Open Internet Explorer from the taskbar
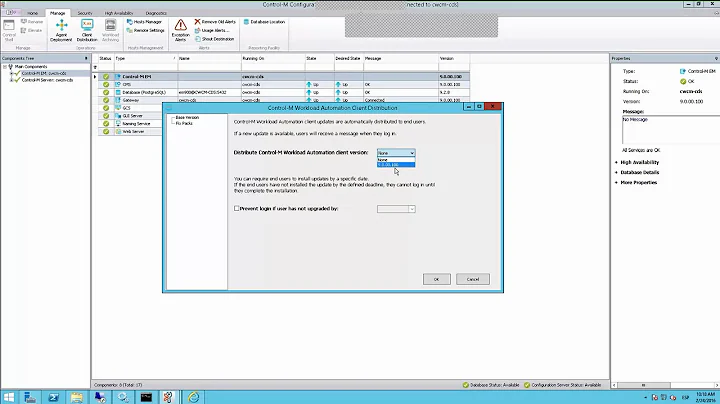The image size is (720, 404). click(x=193, y=397)
